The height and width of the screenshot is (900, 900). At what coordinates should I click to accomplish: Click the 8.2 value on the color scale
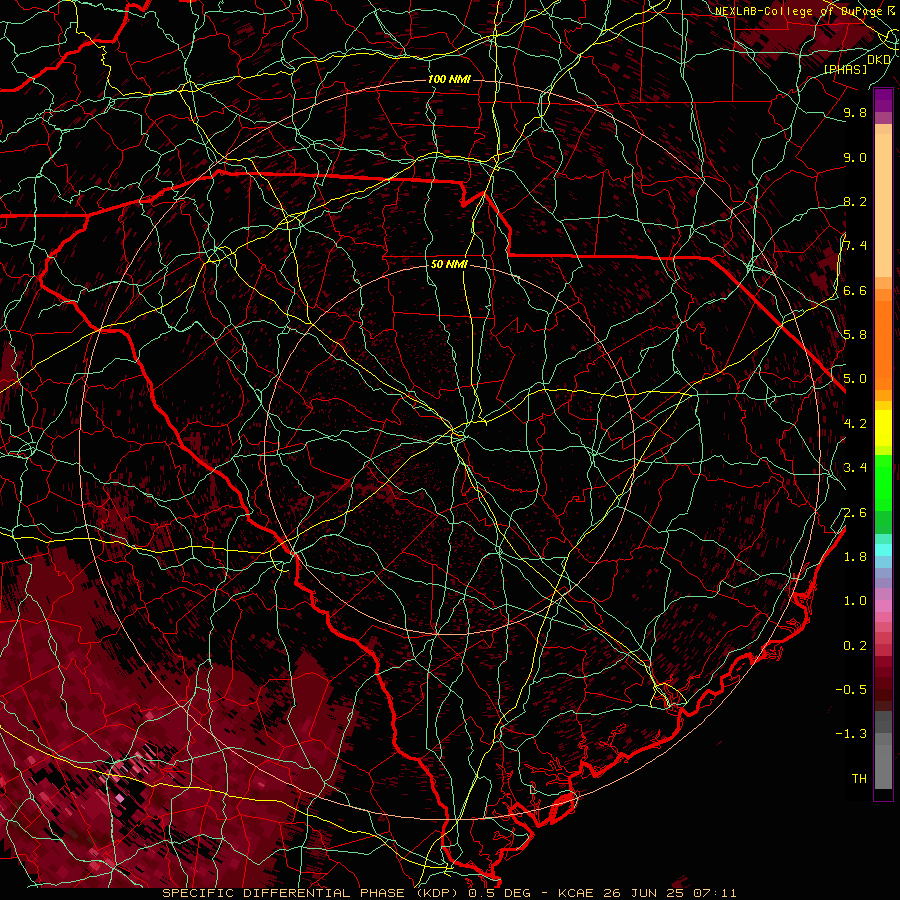click(x=855, y=201)
